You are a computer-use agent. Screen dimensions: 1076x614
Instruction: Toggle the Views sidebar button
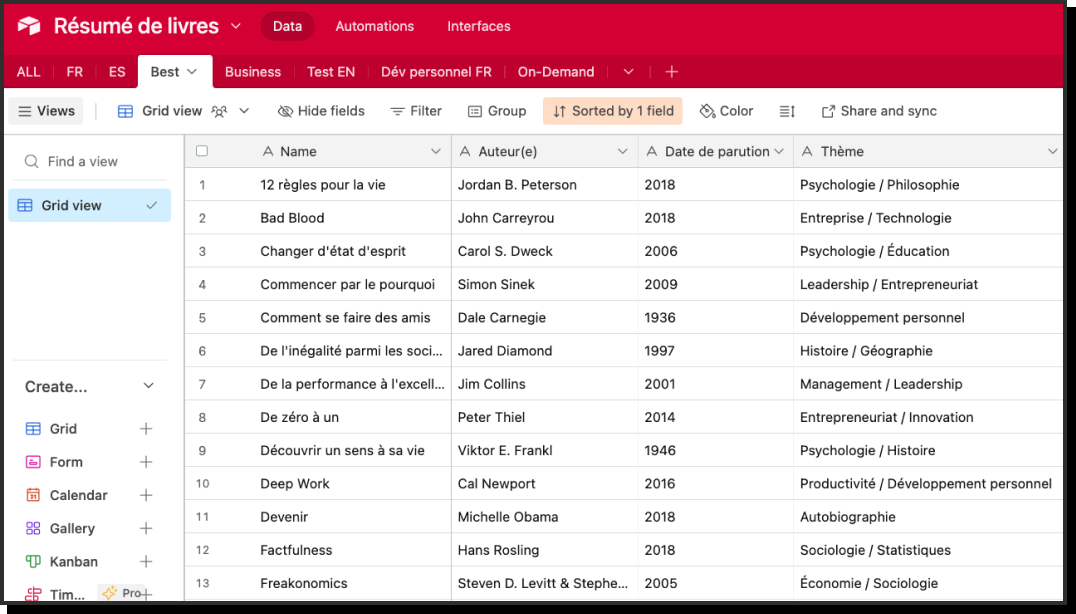pos(46,111)
